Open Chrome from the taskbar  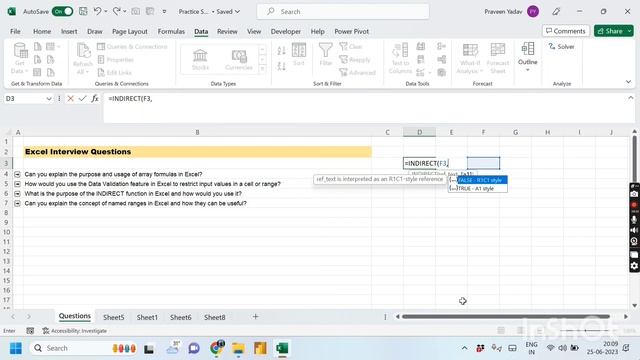pos(217,348)
